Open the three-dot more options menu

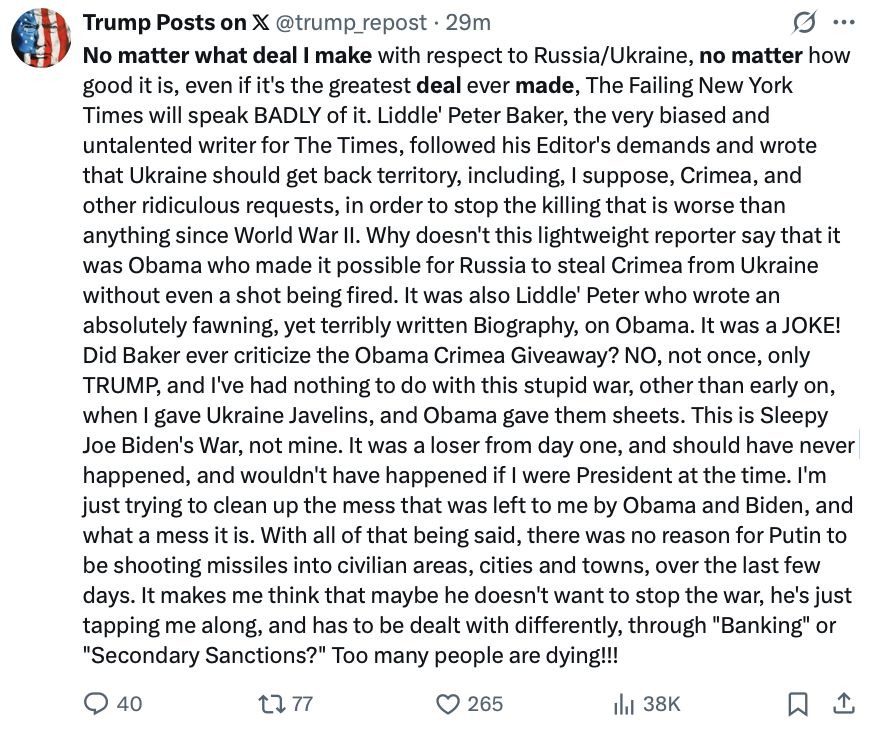pos(843,22)
